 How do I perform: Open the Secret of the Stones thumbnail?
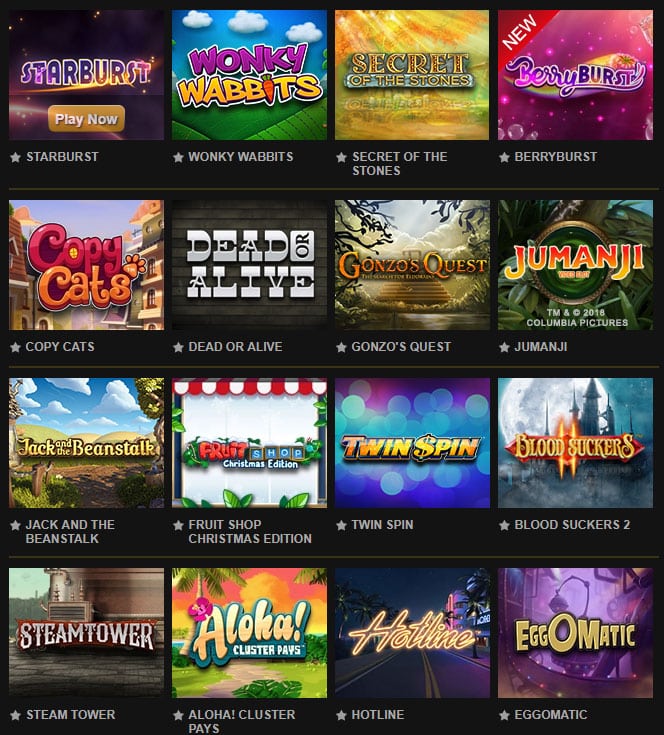pyautogui.click(x=412, y=75)
